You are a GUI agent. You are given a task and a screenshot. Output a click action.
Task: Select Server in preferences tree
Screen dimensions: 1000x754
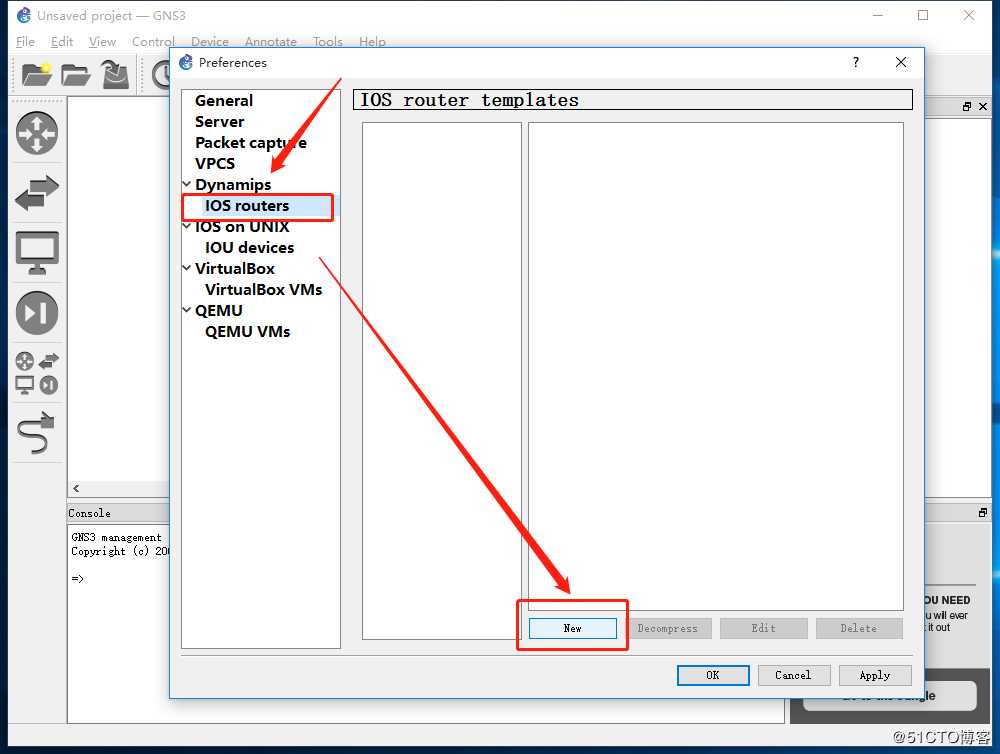click(219, 122)
